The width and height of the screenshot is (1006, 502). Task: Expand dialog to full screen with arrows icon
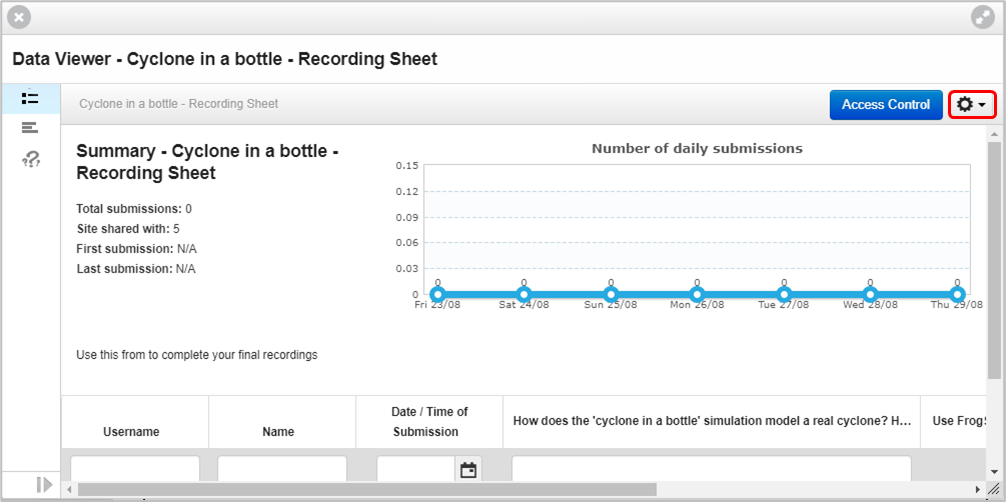click(x=982, y=18)
